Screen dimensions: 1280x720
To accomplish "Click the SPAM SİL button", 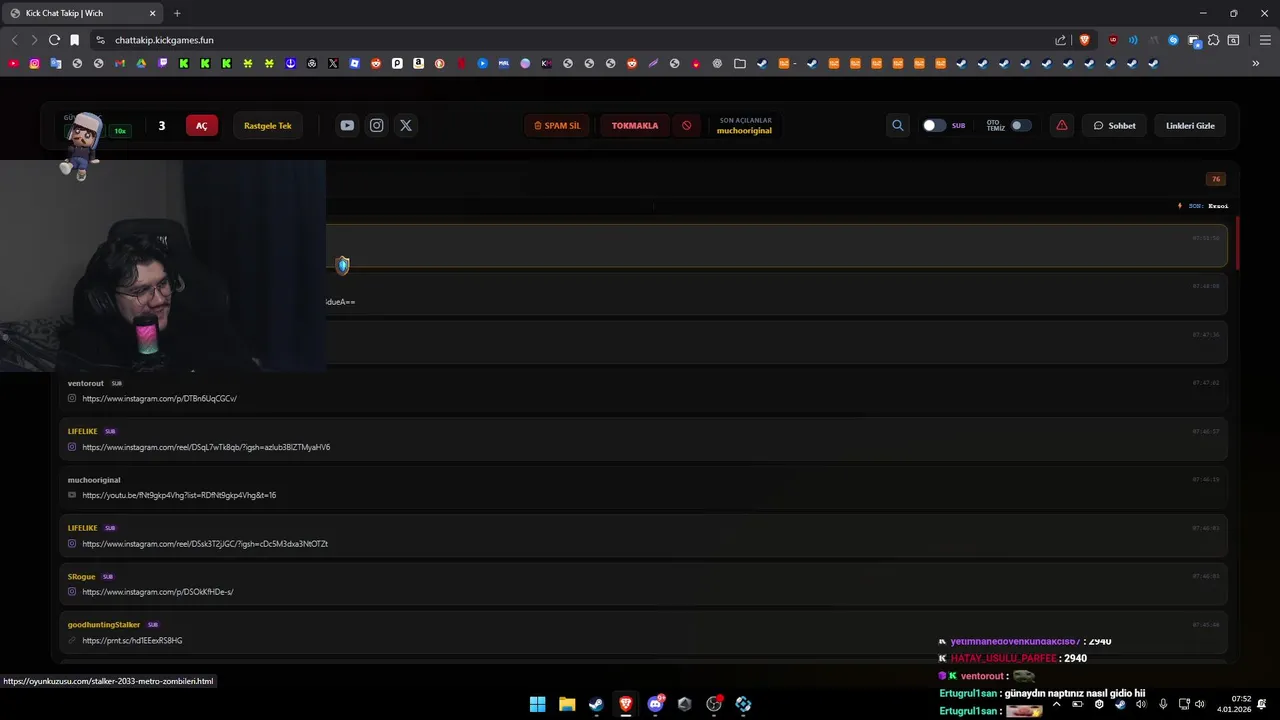I will (557, 125).
